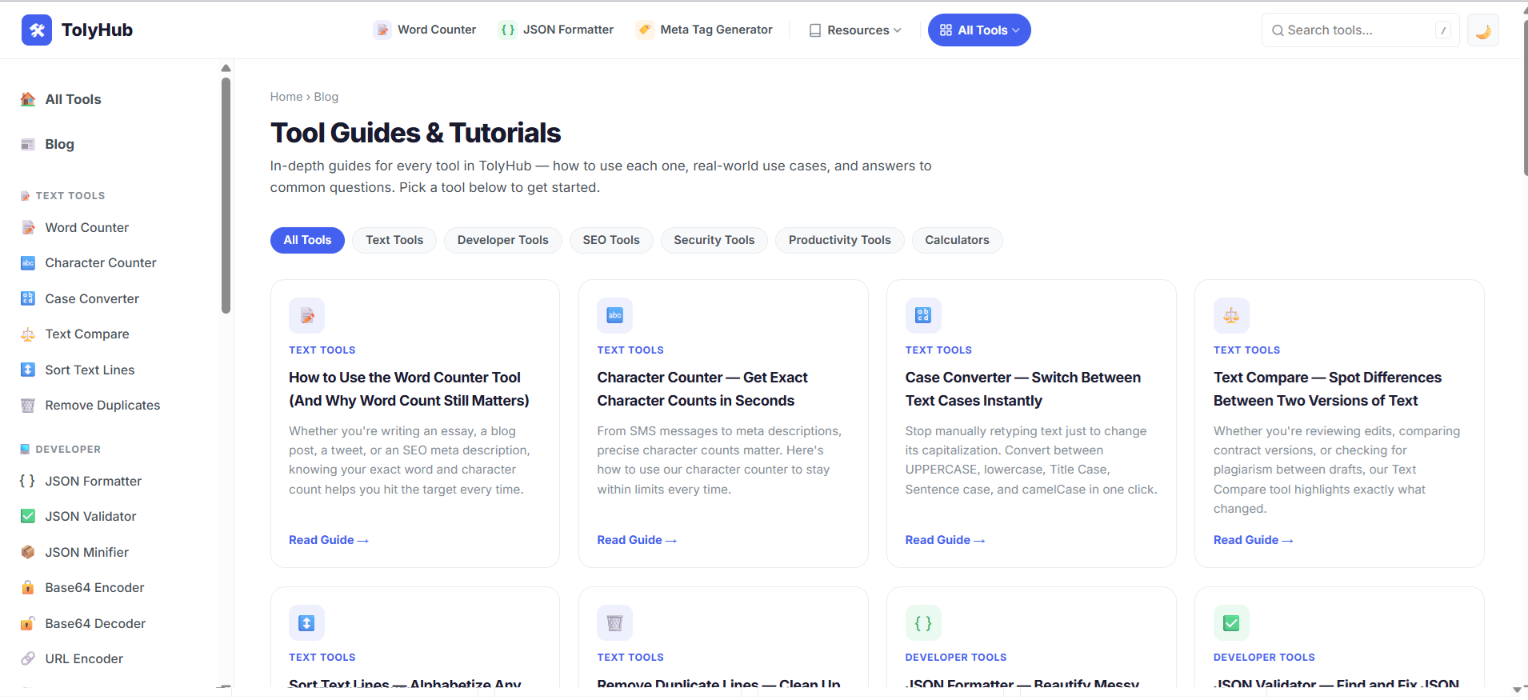Switch to the Productivity Tools filter

coord(839,240)
